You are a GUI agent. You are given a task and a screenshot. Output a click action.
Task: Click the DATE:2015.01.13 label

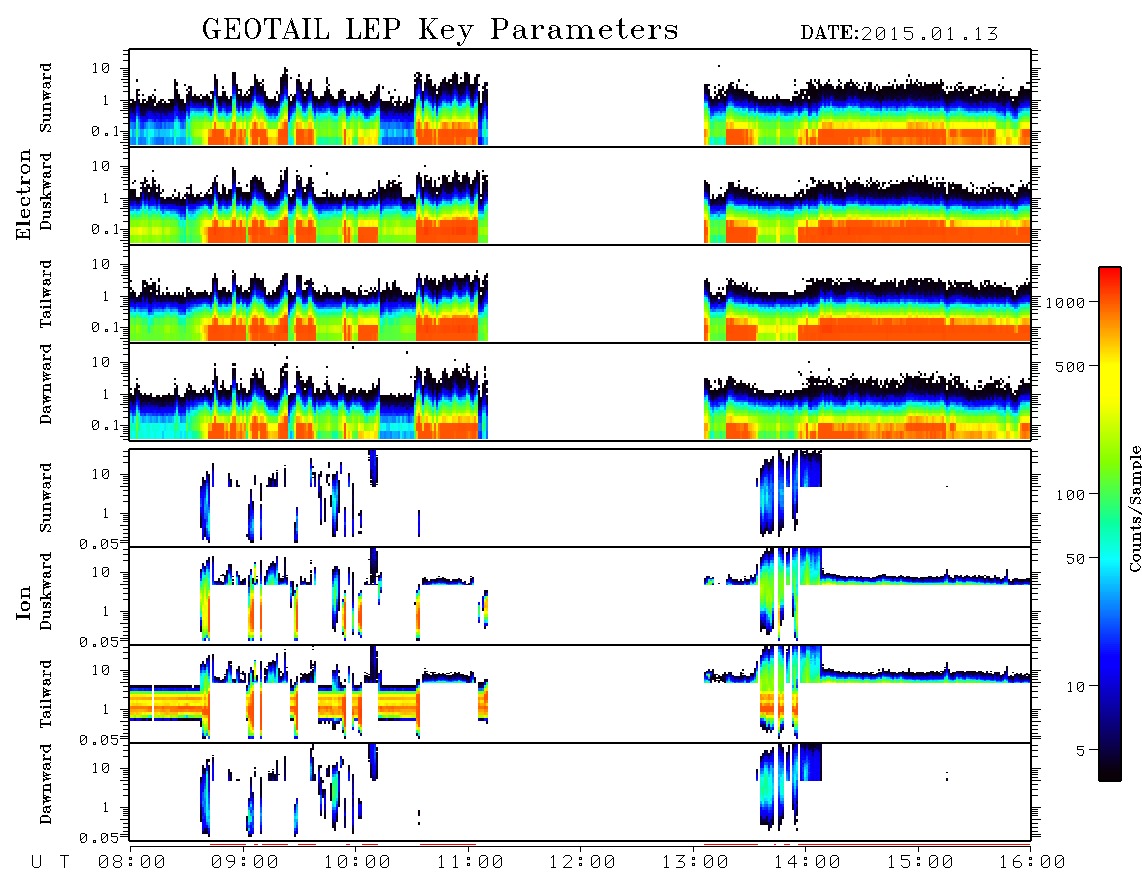[x=899, y=34]
